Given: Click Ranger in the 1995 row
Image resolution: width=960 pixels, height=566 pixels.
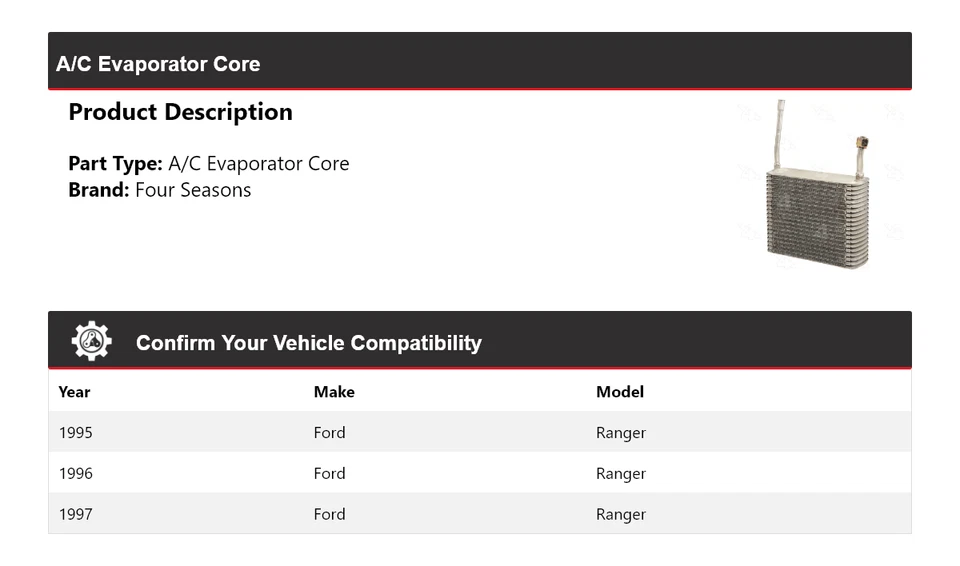Looking at the screenshot, I should 621,433.
